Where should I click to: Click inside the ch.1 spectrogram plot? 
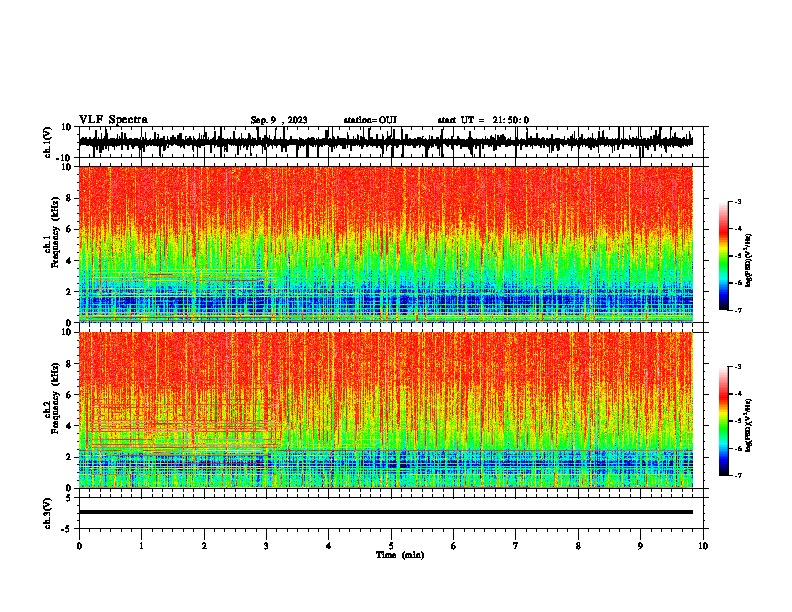pyautogui.click(x=386, y=244)
